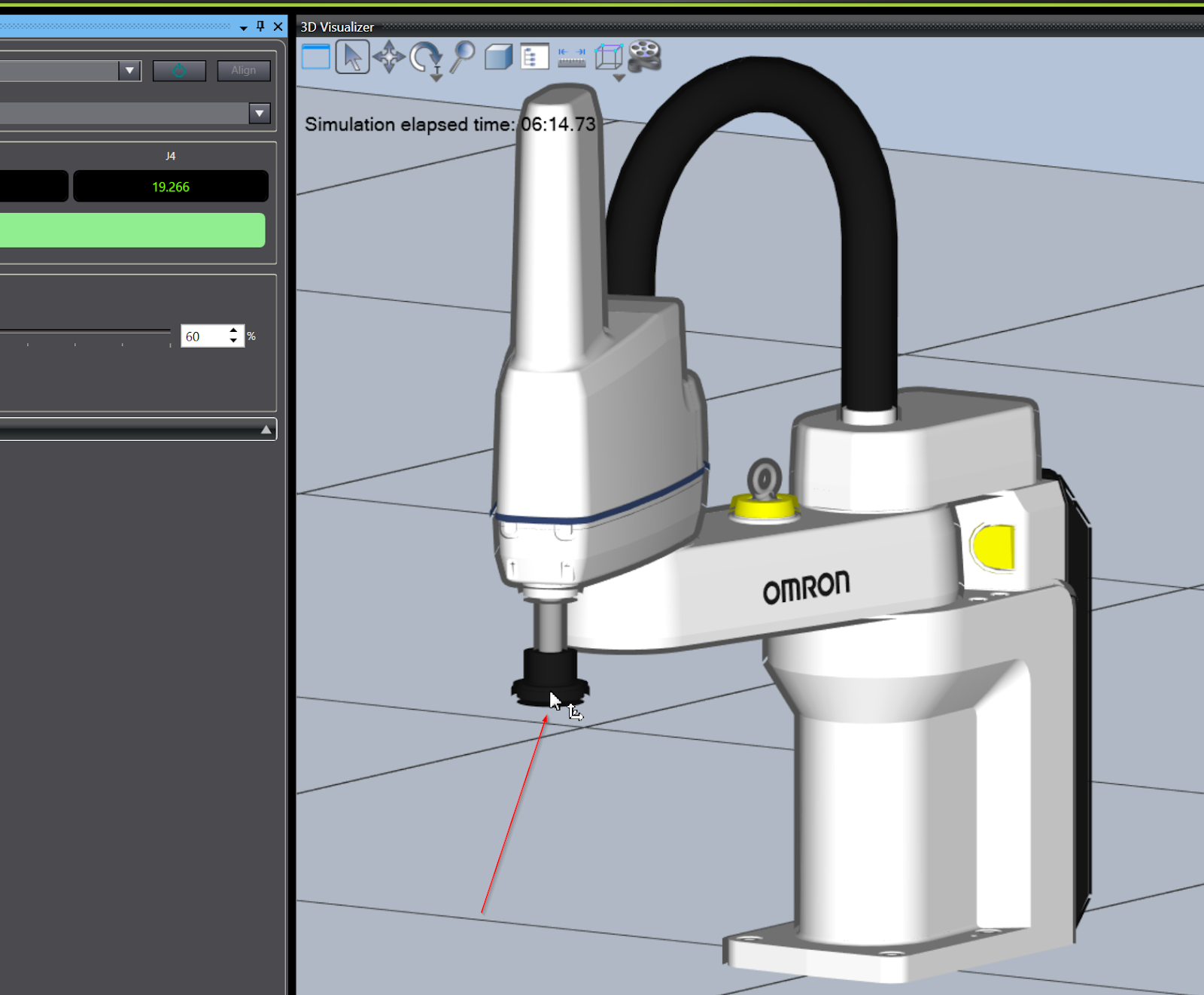Open wireframe box dropdown arrow
Viewport: 1204px width, 995px height.
619,78
